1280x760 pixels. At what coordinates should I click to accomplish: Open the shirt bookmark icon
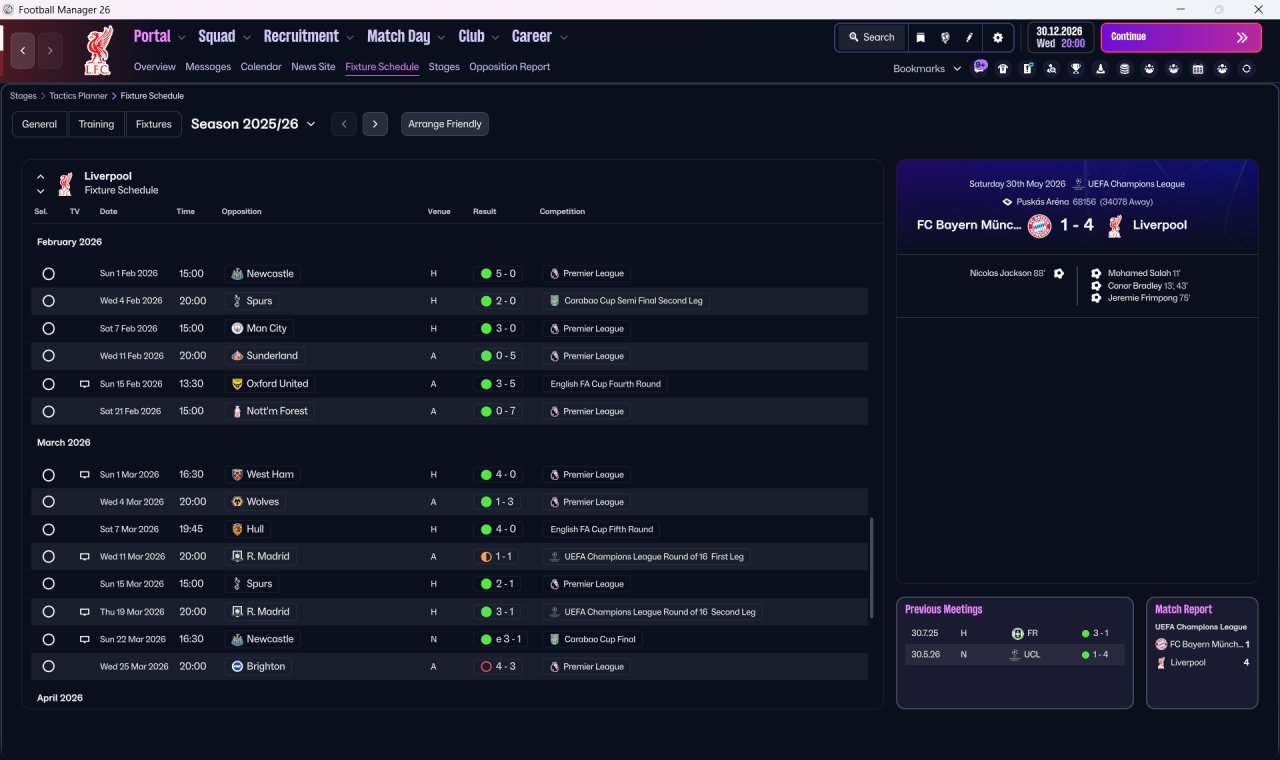coord(1003,69)
